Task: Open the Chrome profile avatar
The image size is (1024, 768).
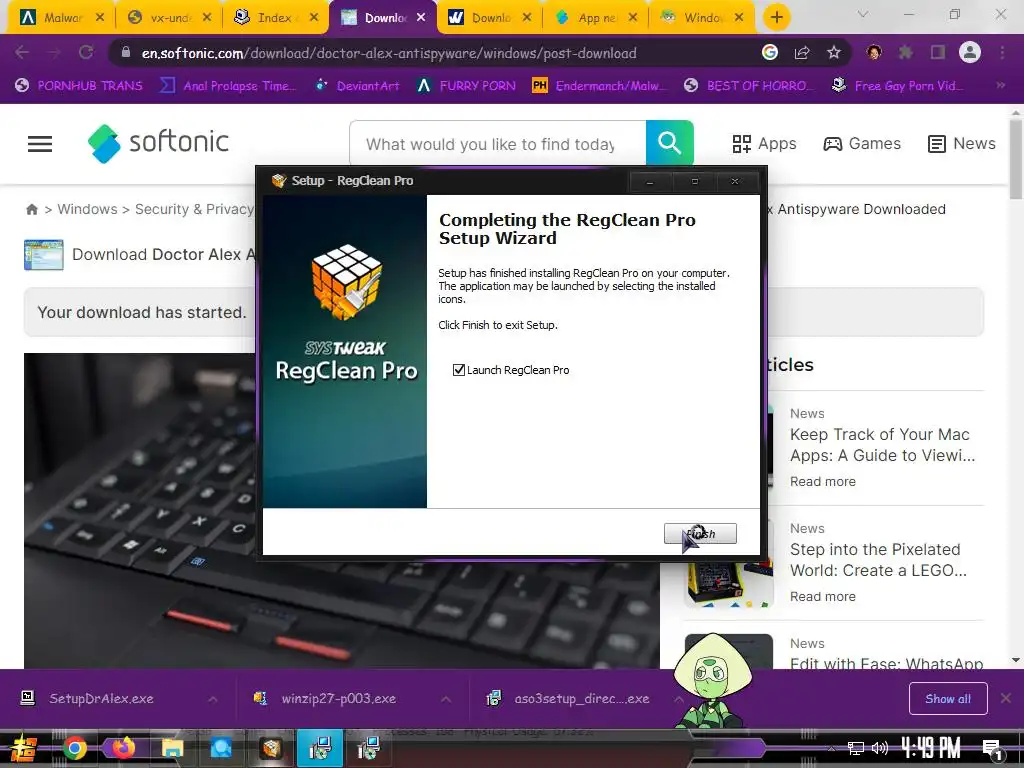Action: pos(970,52)
